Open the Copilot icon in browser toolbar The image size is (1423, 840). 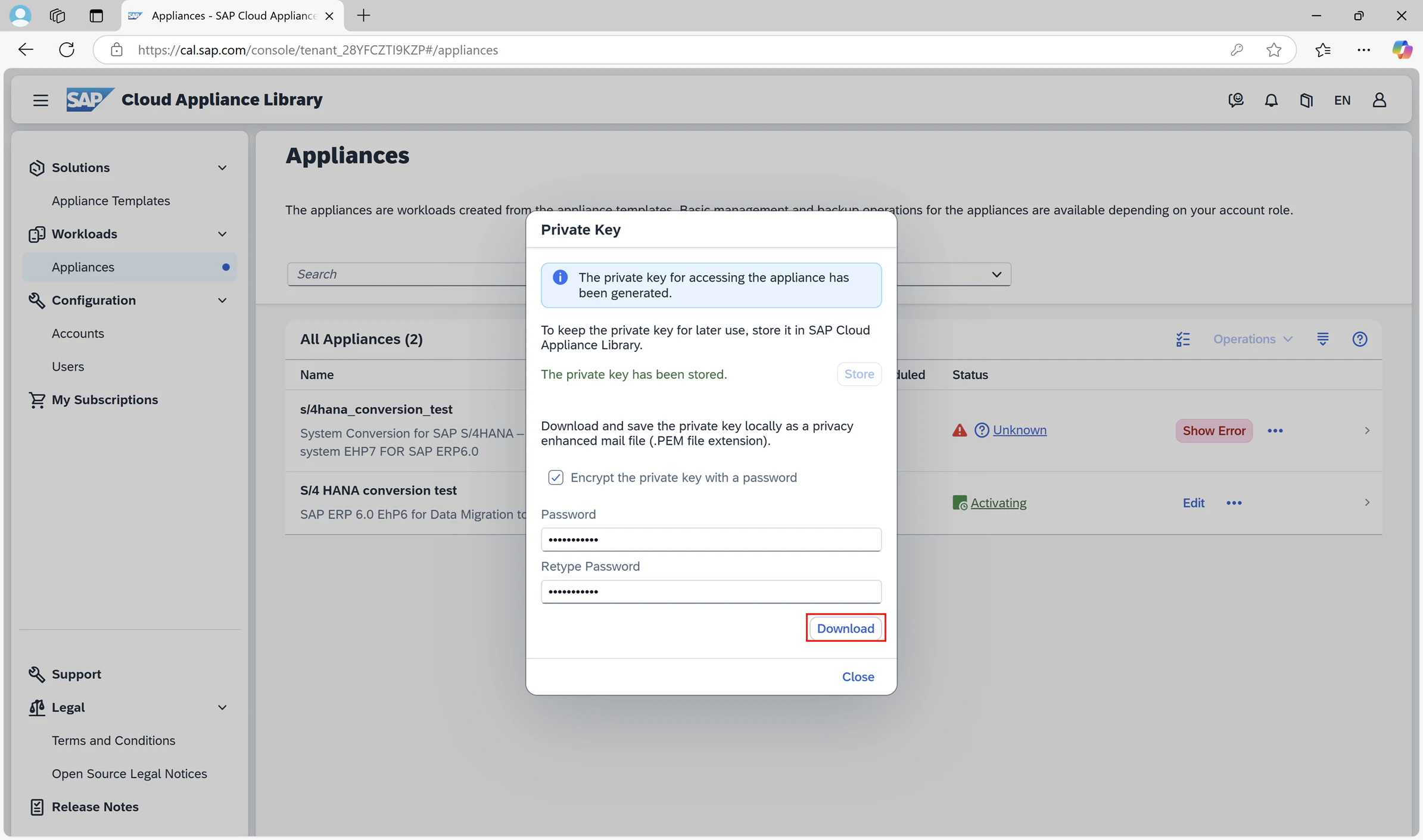click(x=1402, y=49)
